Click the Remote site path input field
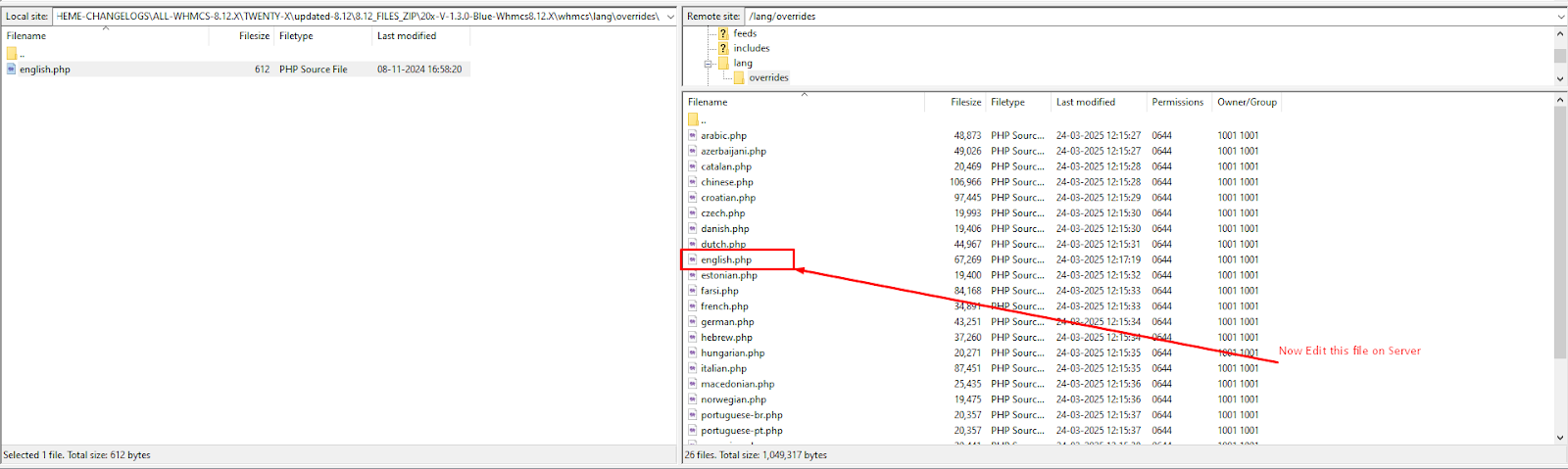 coord(1147,17)
